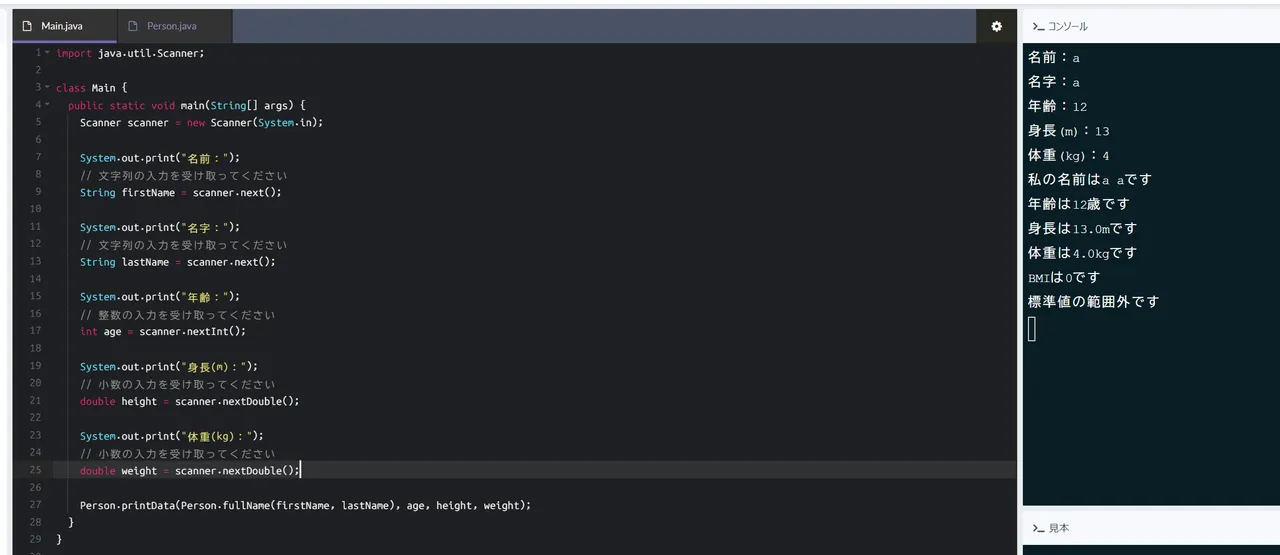The height and width of the screenshot is (555, 1280).
Task: Click the firstName variable on line 9
Action: (x=148, y=192)
